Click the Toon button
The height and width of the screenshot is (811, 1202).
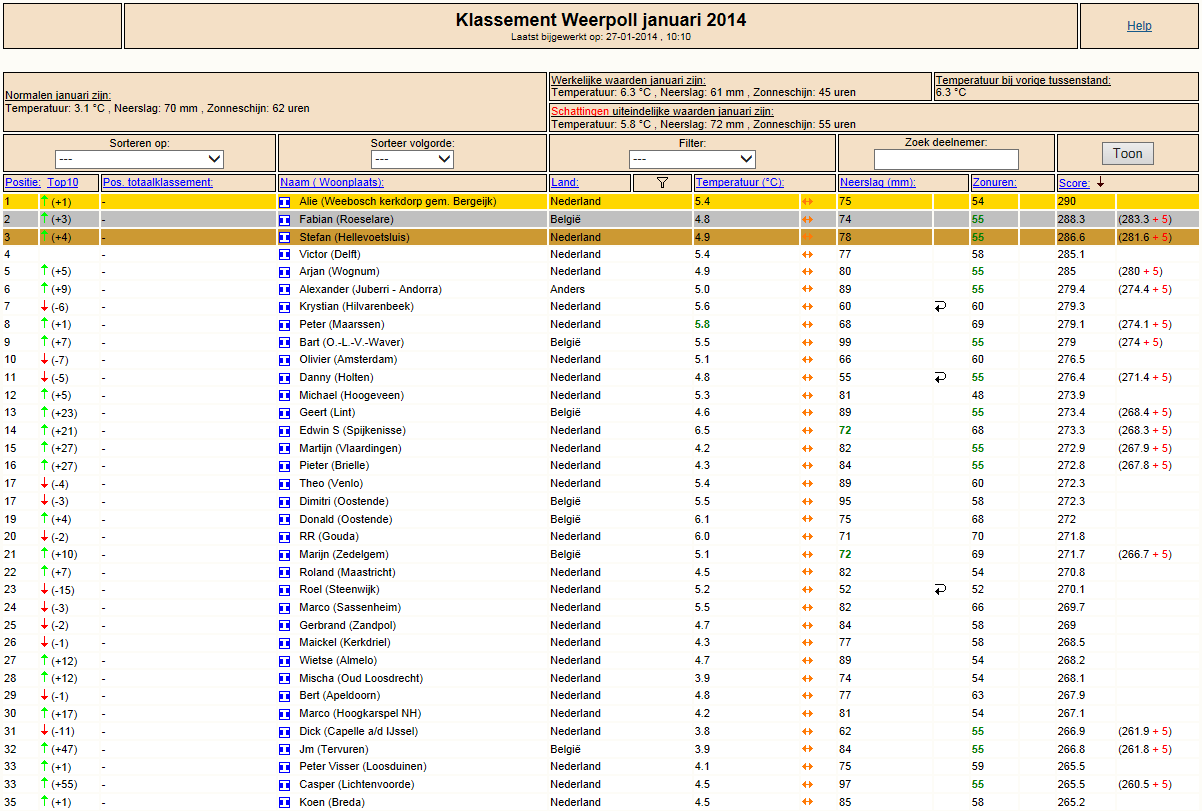(1127, 154)
